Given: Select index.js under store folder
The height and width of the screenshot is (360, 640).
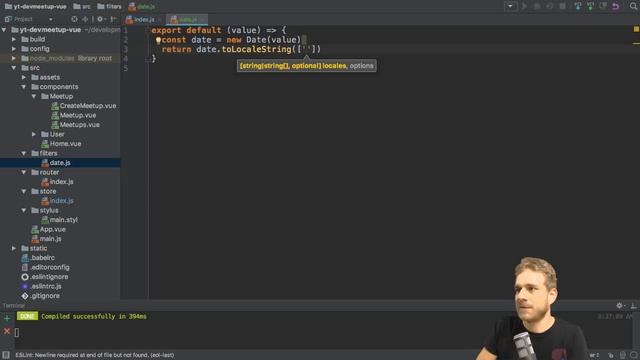Looking at the screenshot, I should pyautogui.click(x=57, y=201).
